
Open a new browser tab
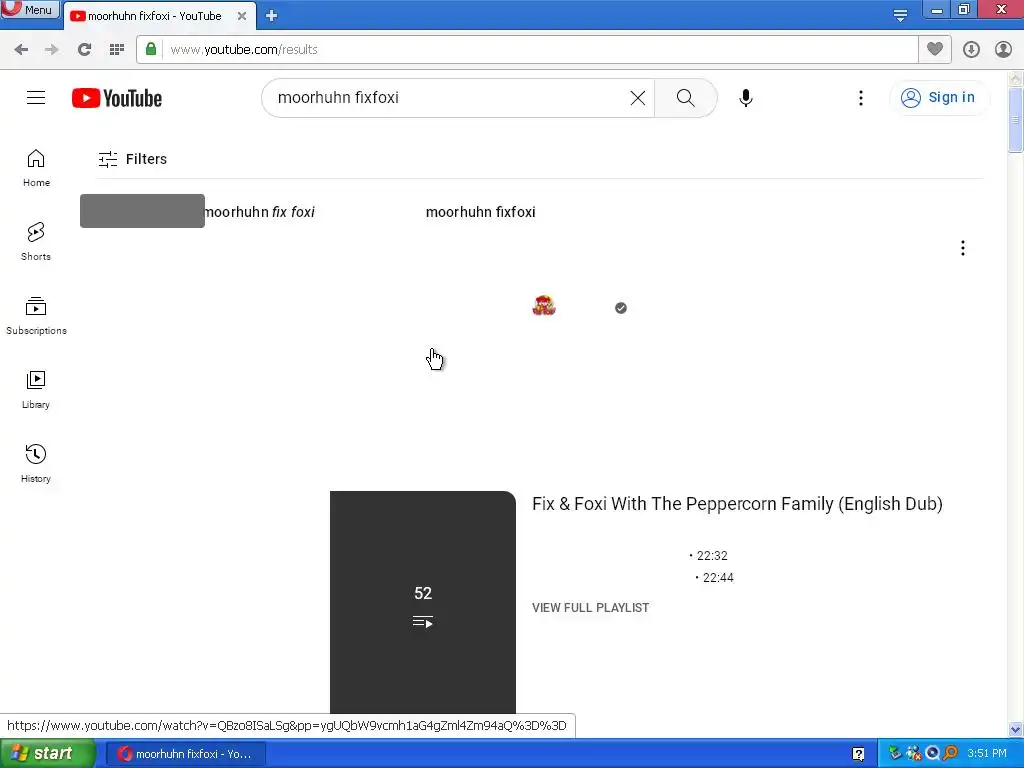point(272,16)
